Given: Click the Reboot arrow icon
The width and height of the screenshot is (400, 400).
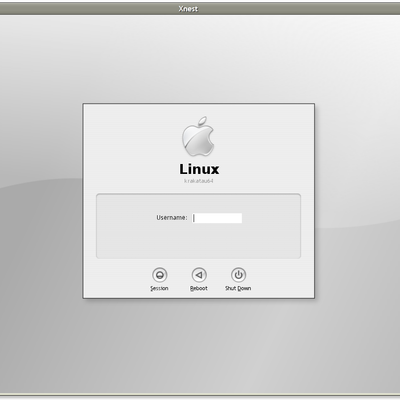Looking at the screenshot, I should pos(199,275).
